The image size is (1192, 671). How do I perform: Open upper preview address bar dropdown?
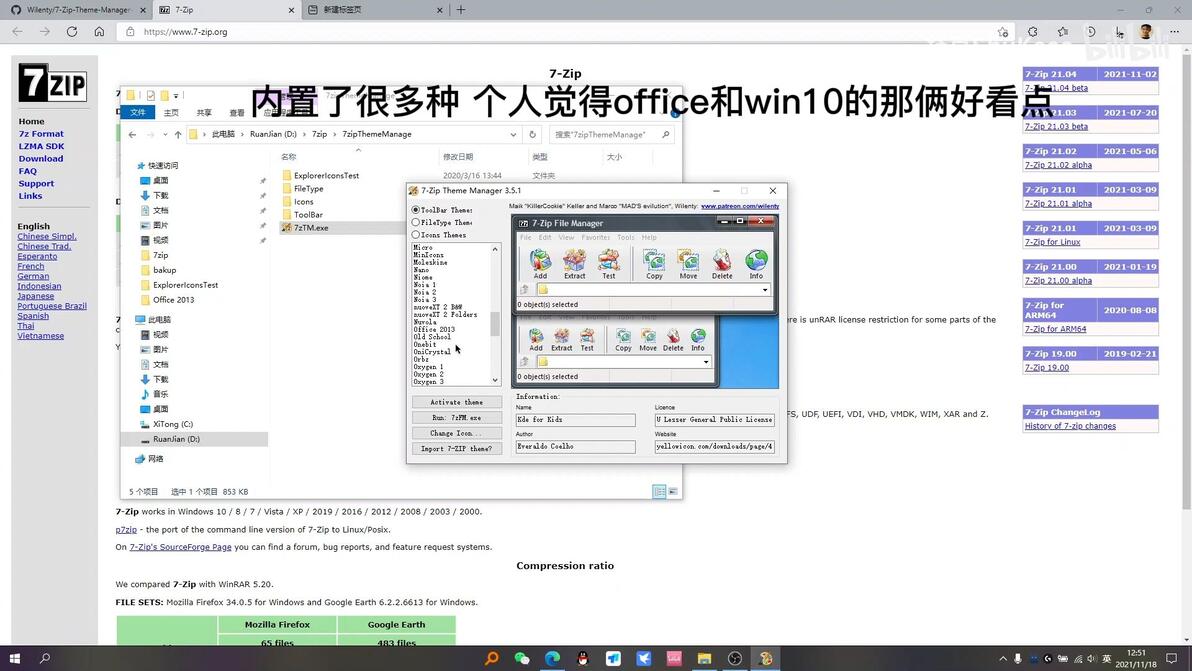coord(765,290)
